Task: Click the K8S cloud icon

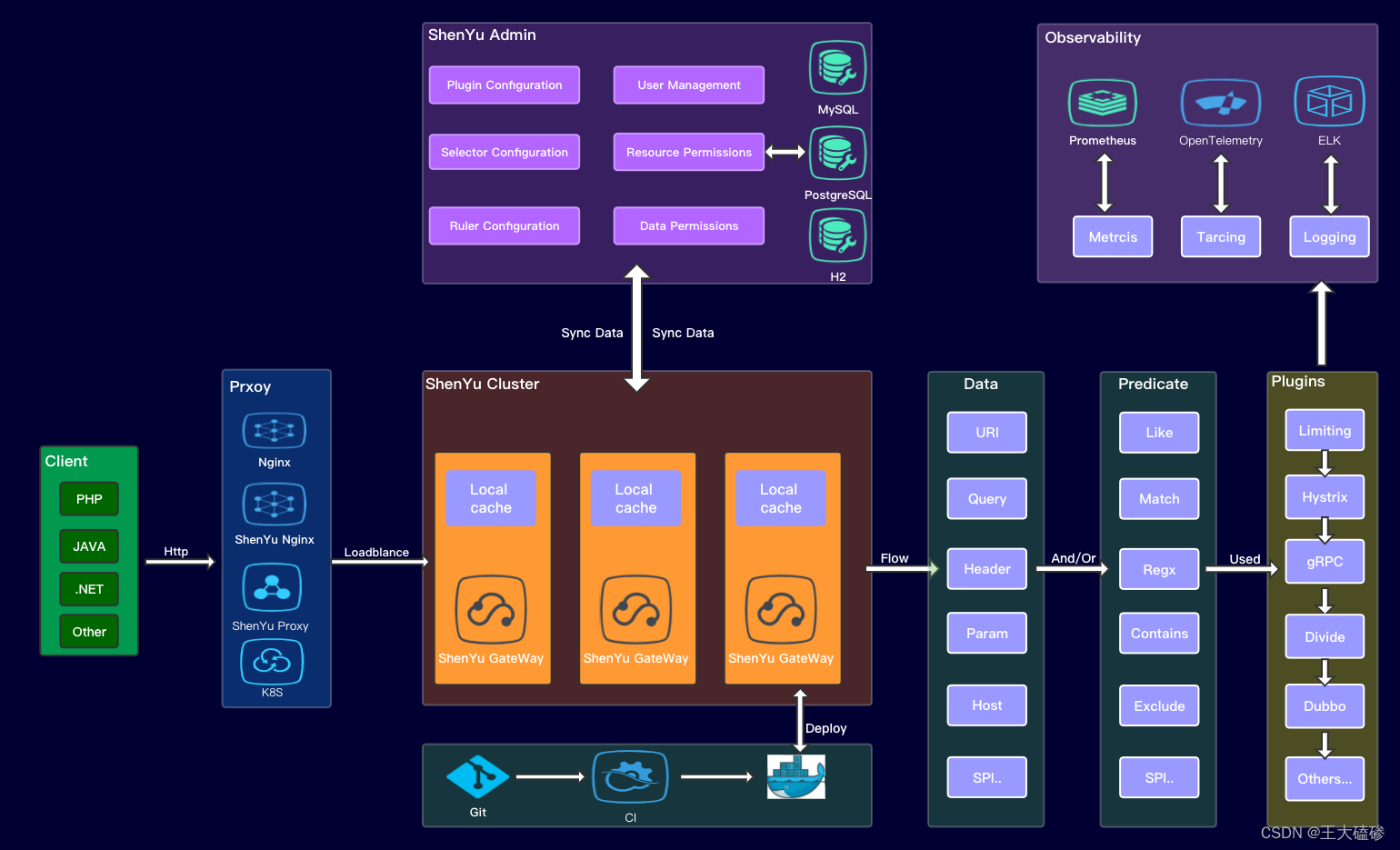Action: [272, 661]
